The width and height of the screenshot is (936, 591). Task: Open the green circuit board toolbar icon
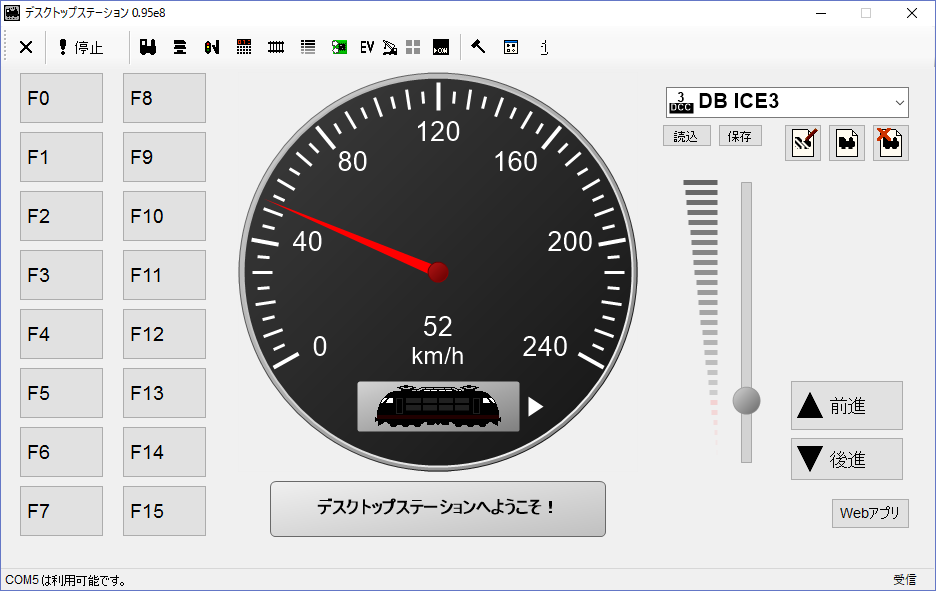[339, 47]
